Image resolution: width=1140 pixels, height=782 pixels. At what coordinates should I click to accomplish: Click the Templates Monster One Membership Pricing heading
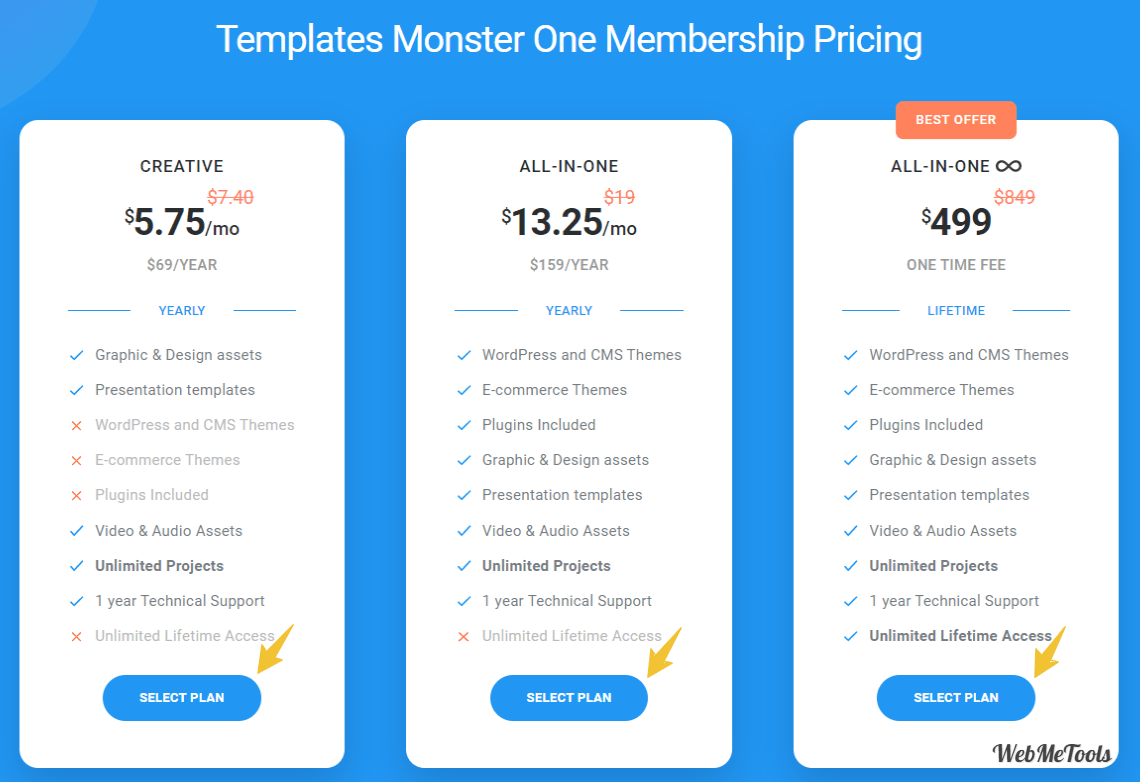(569, 39)
